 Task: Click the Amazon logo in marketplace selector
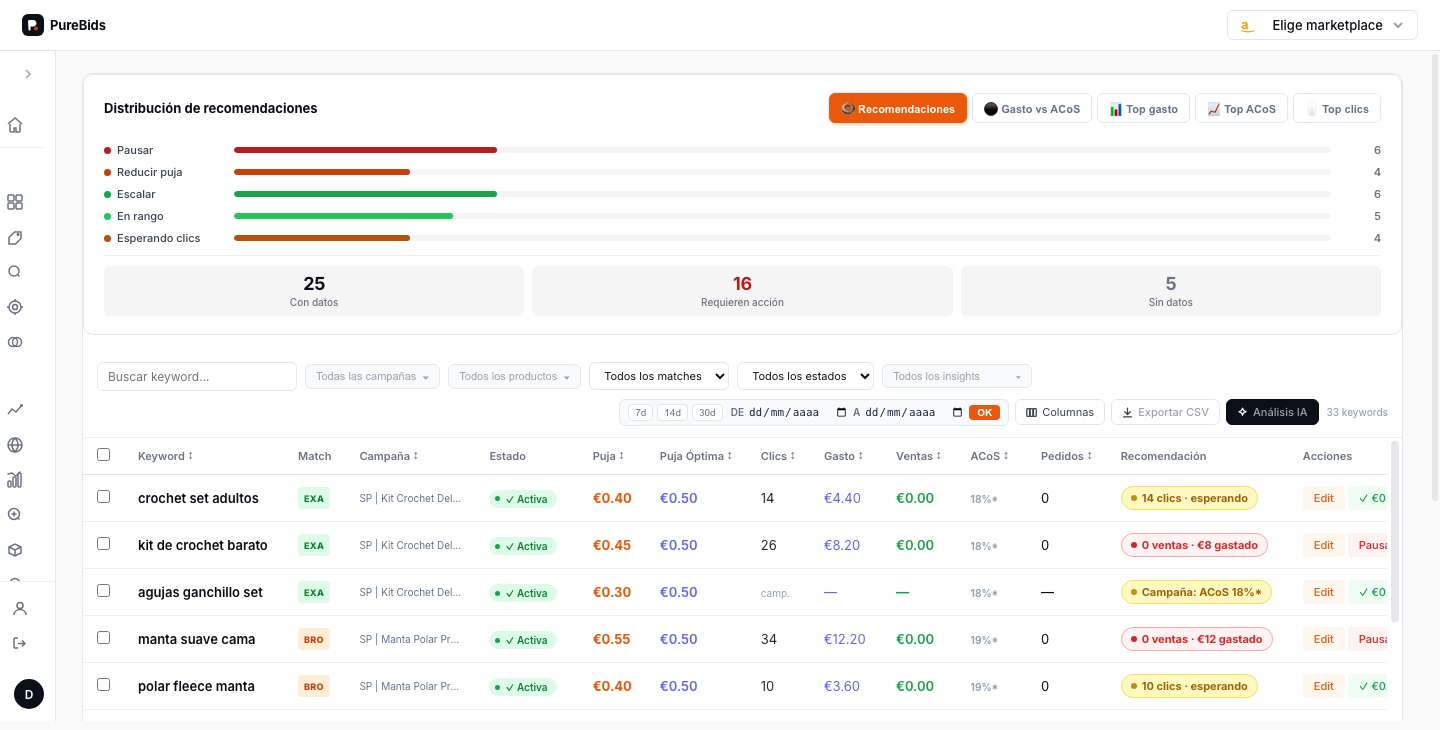click(1247, 26)
